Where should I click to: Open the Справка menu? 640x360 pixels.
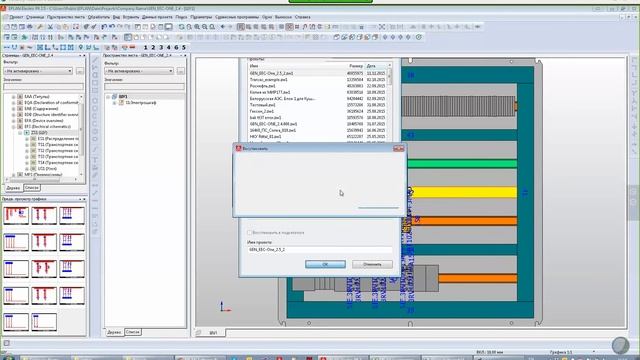pos(302,17)
